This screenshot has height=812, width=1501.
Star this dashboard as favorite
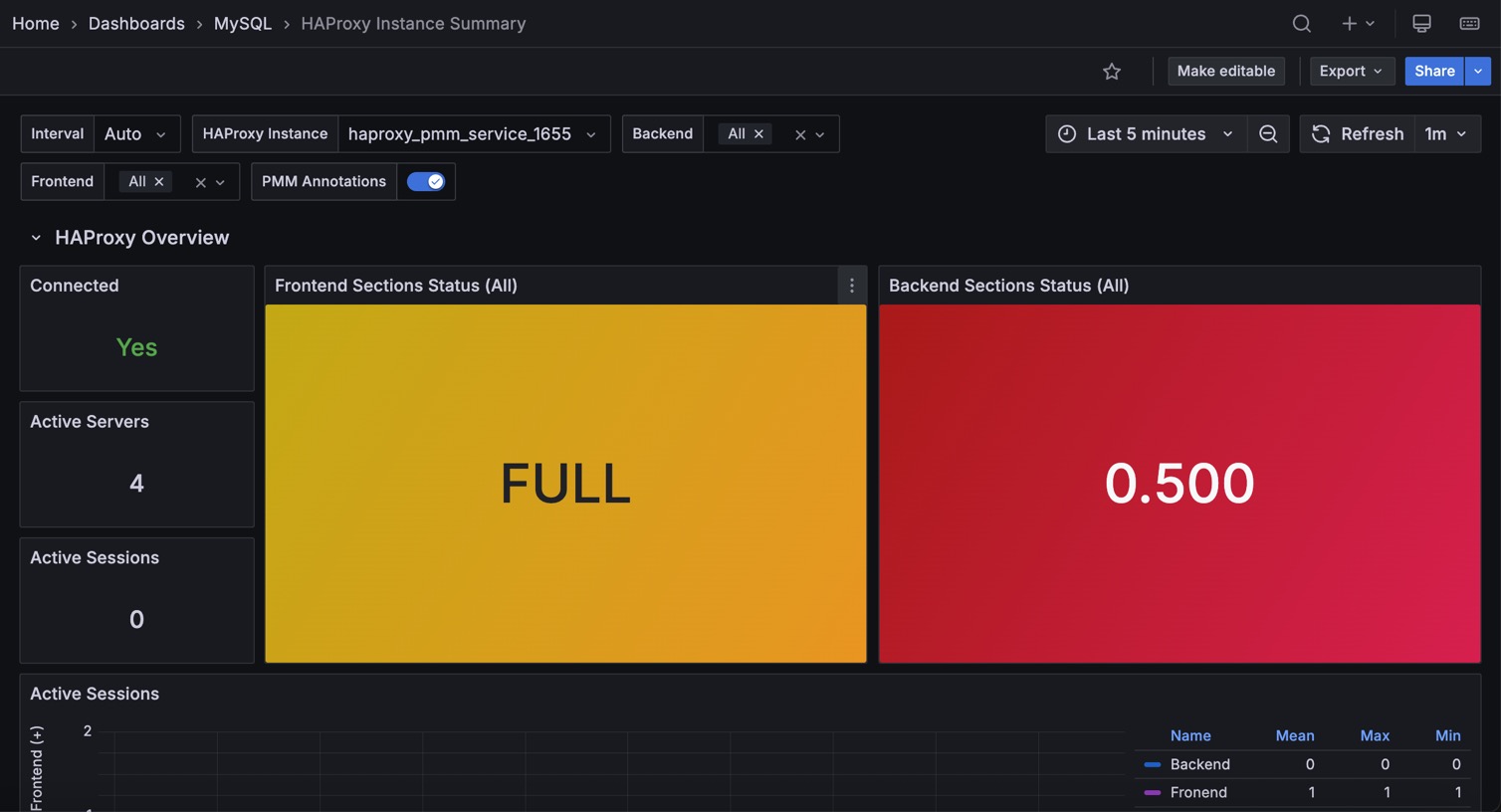[1112, 71]
